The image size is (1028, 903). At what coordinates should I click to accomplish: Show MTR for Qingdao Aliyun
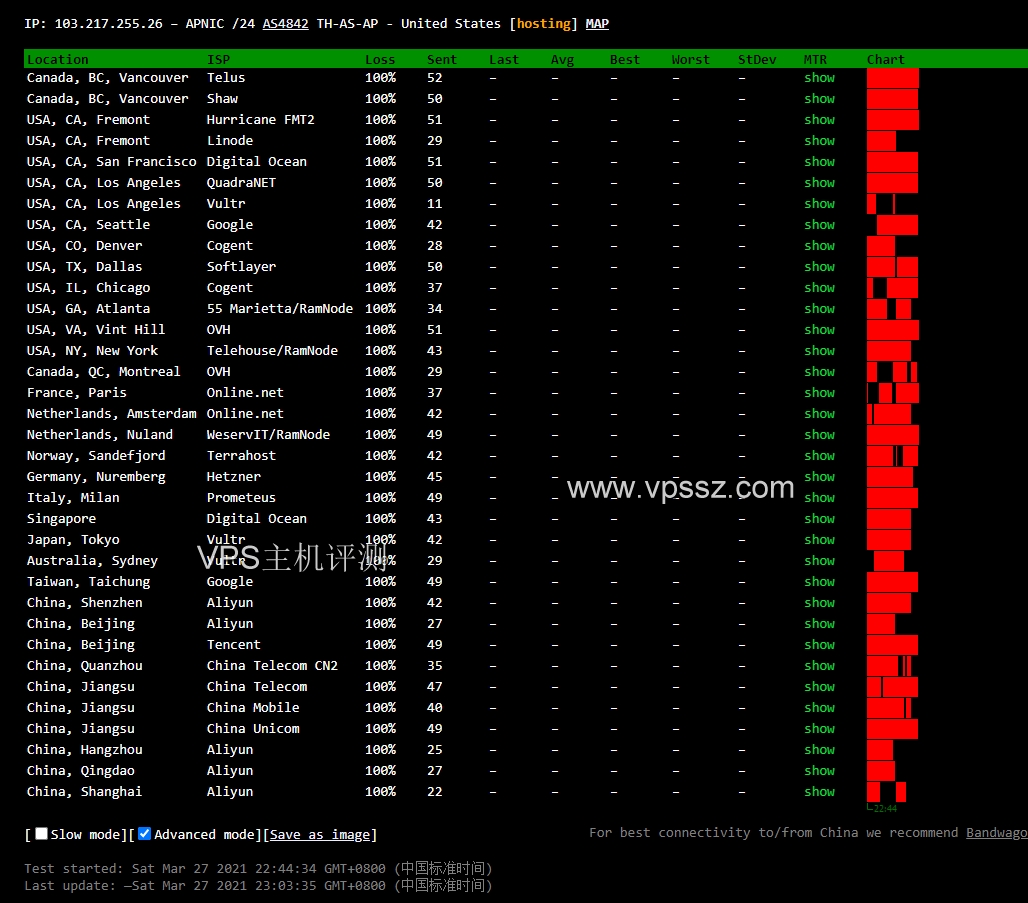point(820,770)
